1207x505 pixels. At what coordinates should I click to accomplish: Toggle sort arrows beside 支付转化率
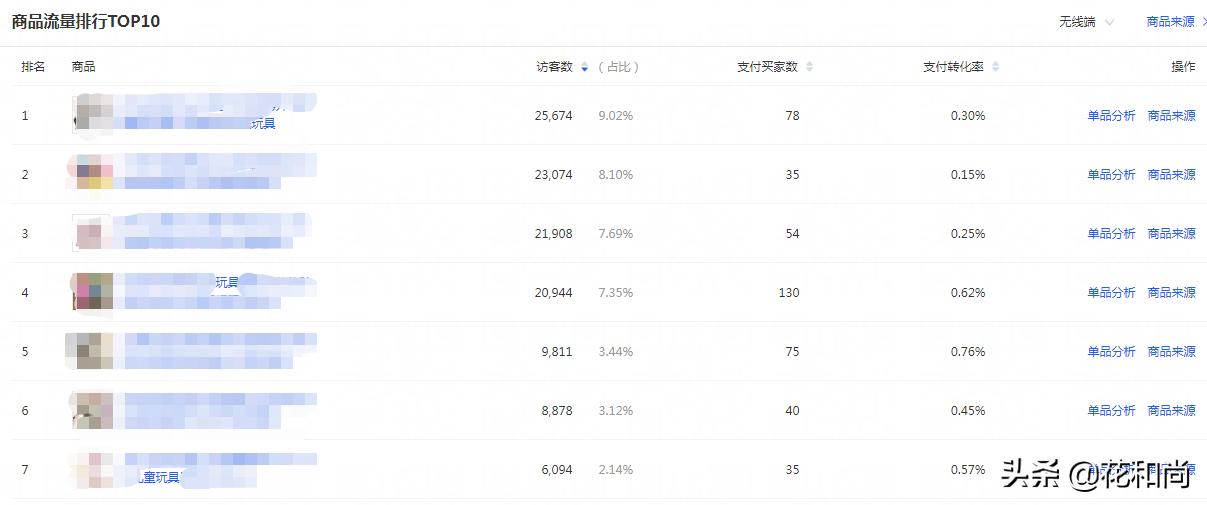(995, 67)
